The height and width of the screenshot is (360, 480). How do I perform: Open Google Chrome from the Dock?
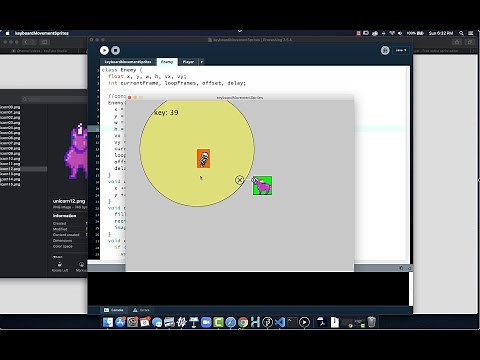[x=243, y=322]
